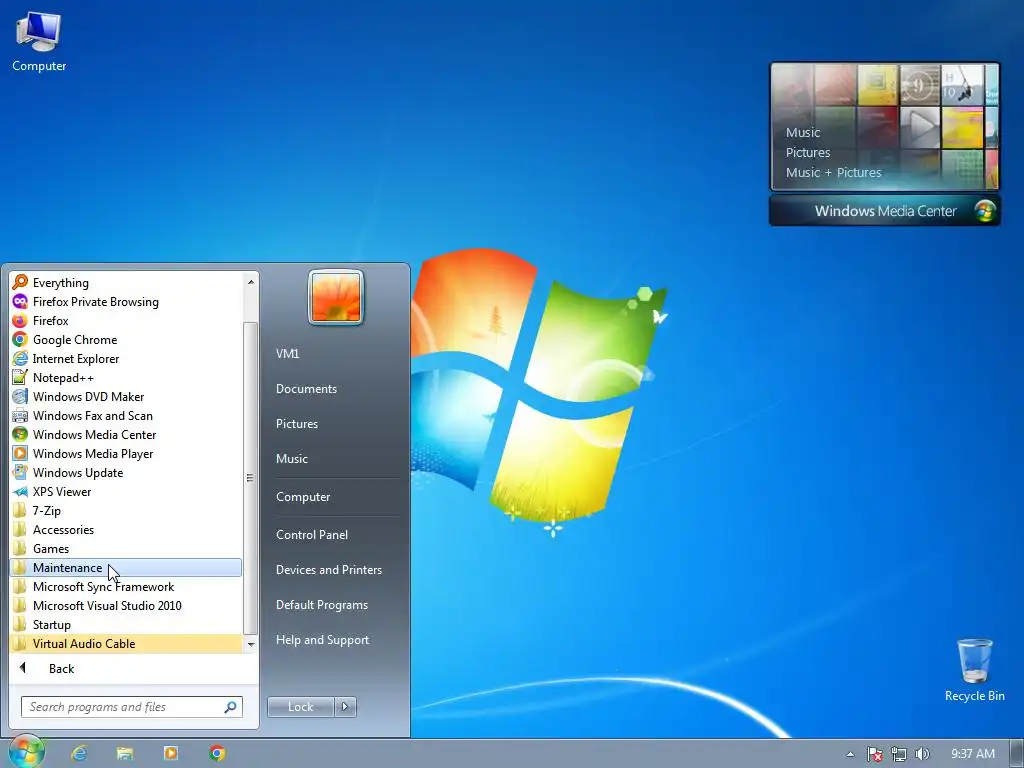Expand Microsoft Visual Studio 2010 folder

126,605
